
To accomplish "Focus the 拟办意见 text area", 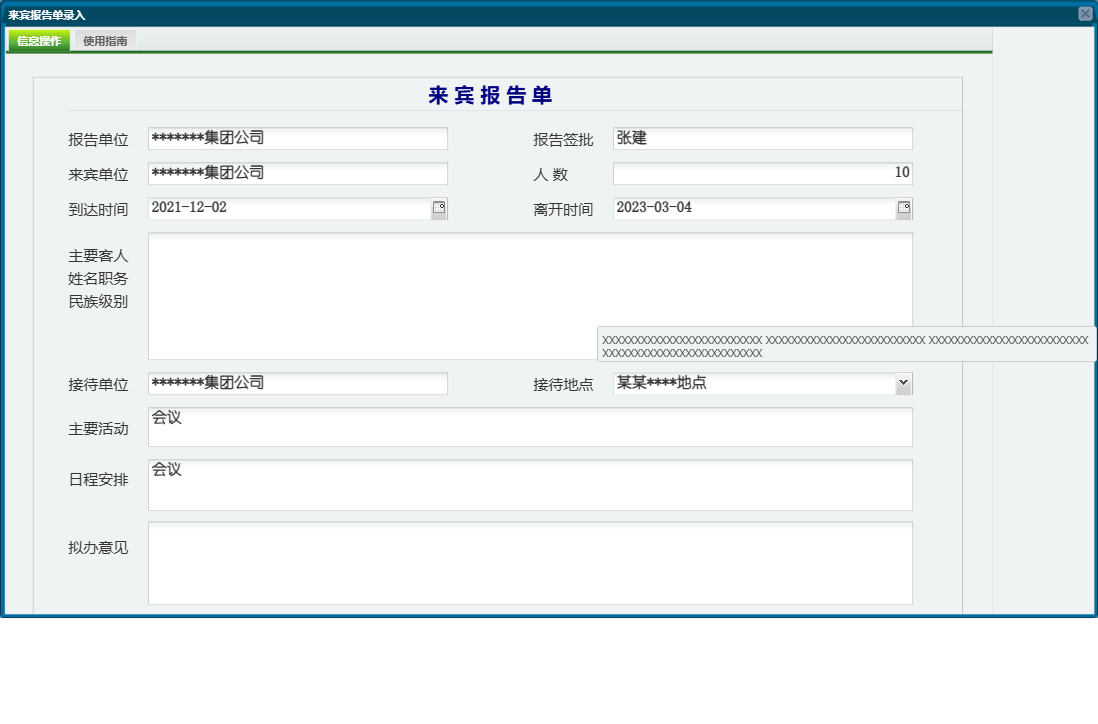I will tap(530, 563).
